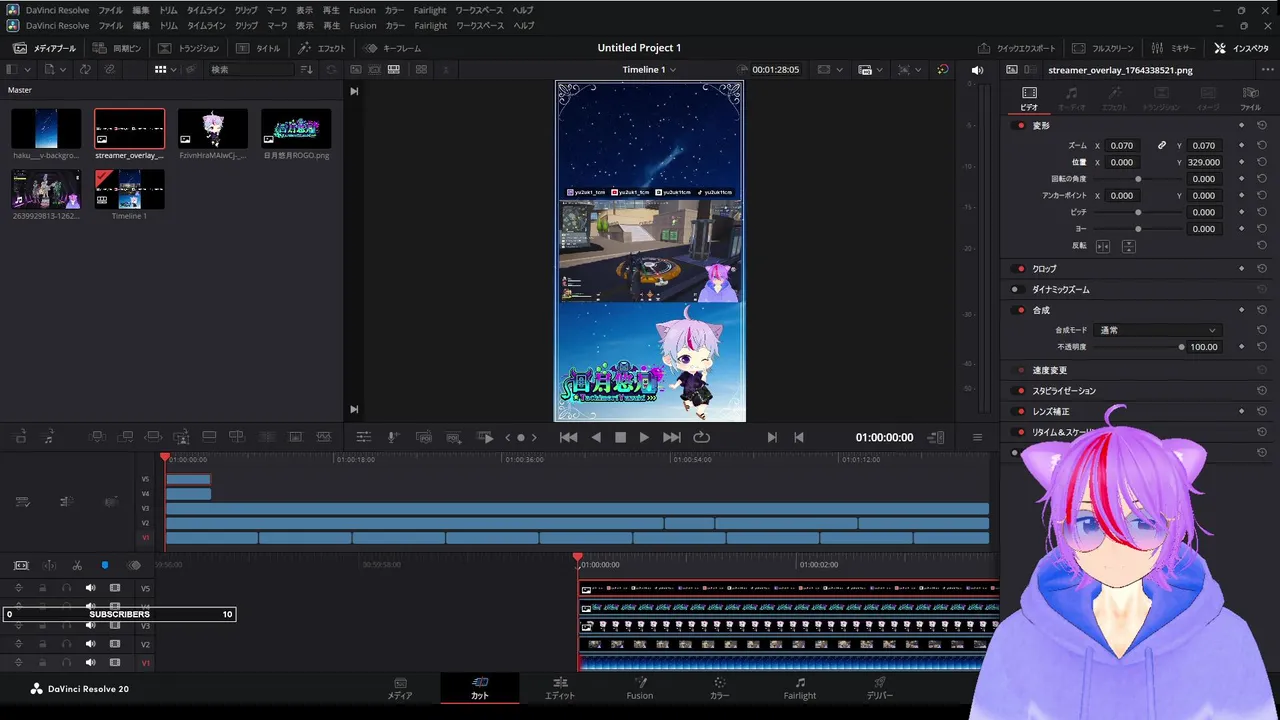Open the Timeline 1 dropdown above the viewer
1280x720 pixels.
pos(649,70)
